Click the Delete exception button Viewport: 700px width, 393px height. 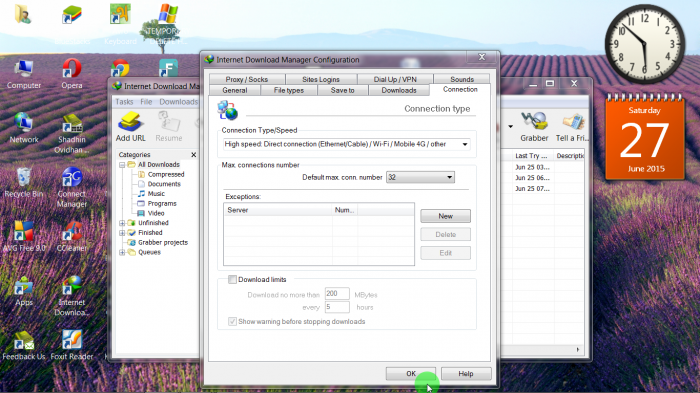[x=445, y=234]
